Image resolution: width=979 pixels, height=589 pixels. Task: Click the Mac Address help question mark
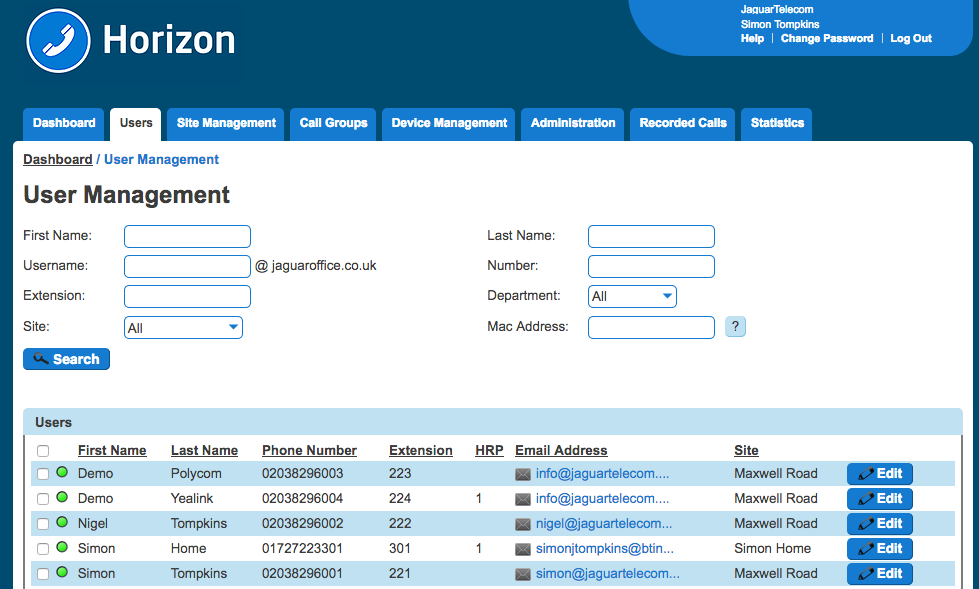735,326
